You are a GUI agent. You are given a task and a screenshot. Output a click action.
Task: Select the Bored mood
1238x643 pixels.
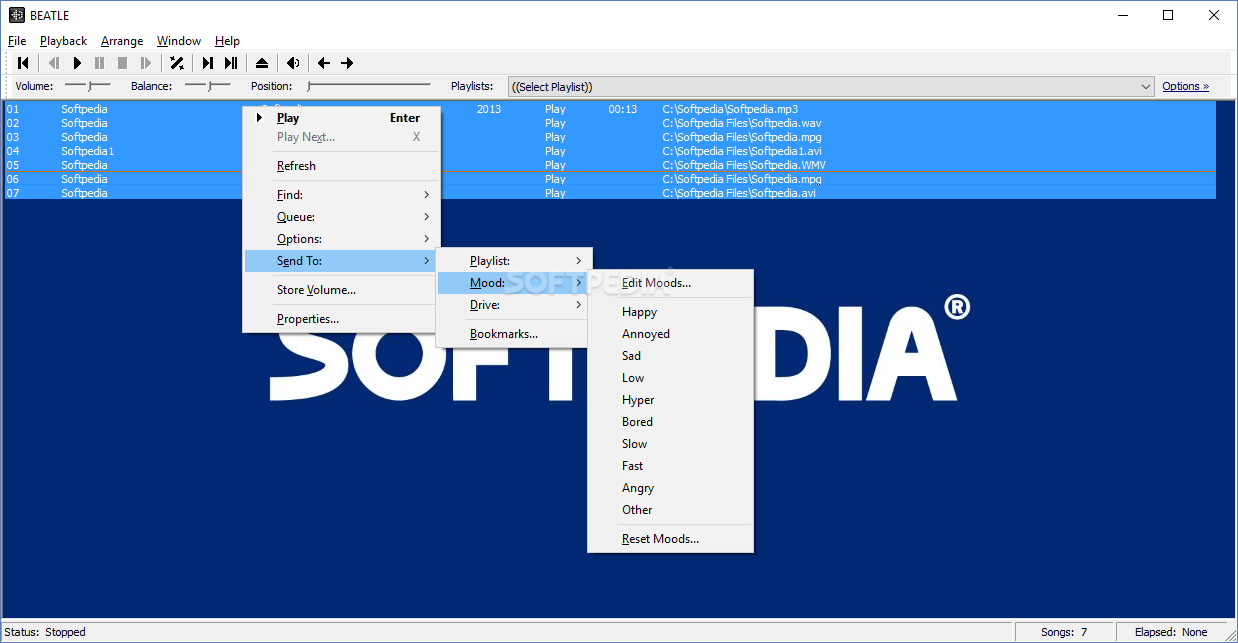[670, 422]
